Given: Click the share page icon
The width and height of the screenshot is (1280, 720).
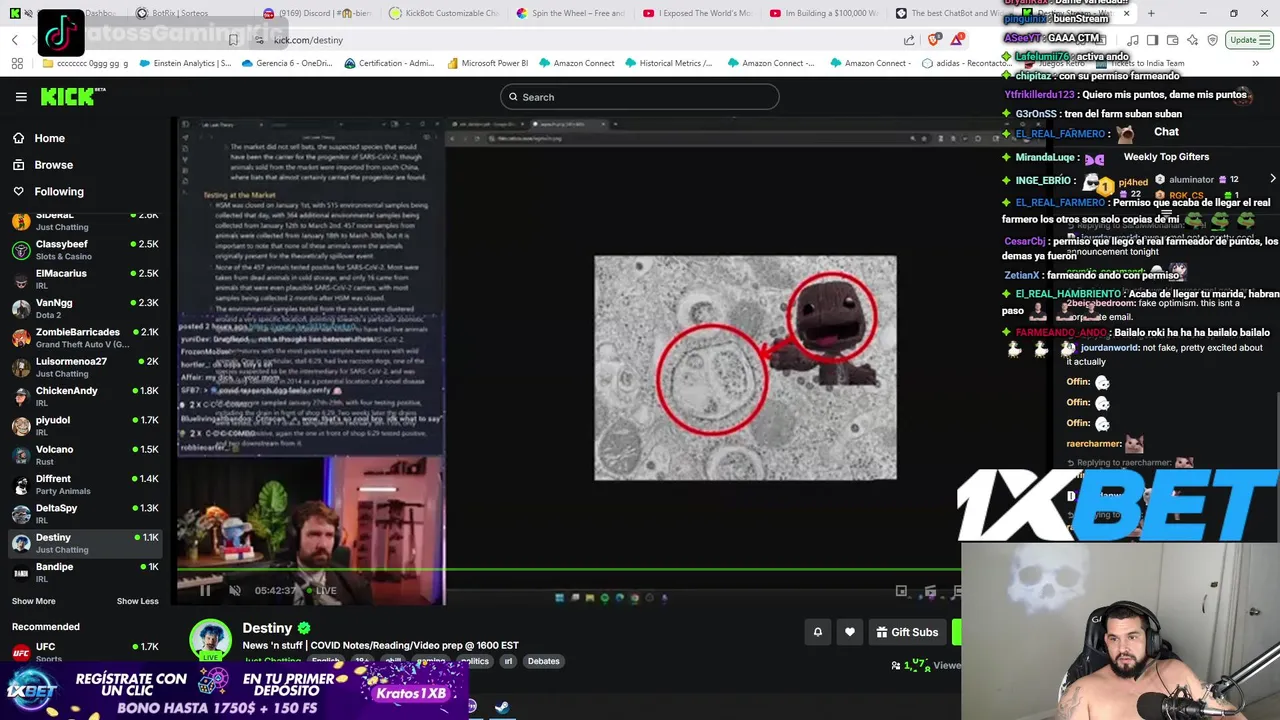Looking at the screenshot, I should click(909, 40).
